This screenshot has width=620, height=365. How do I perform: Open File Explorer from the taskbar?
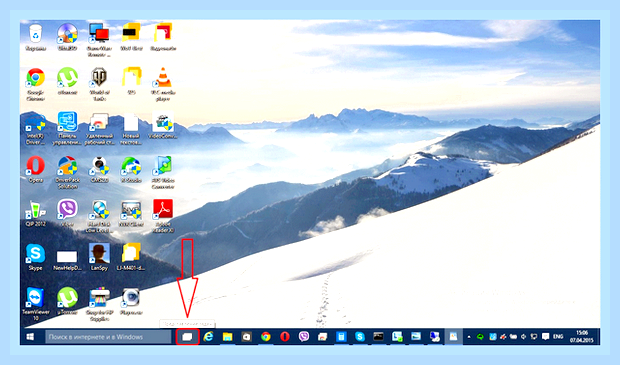click(227, 337)
